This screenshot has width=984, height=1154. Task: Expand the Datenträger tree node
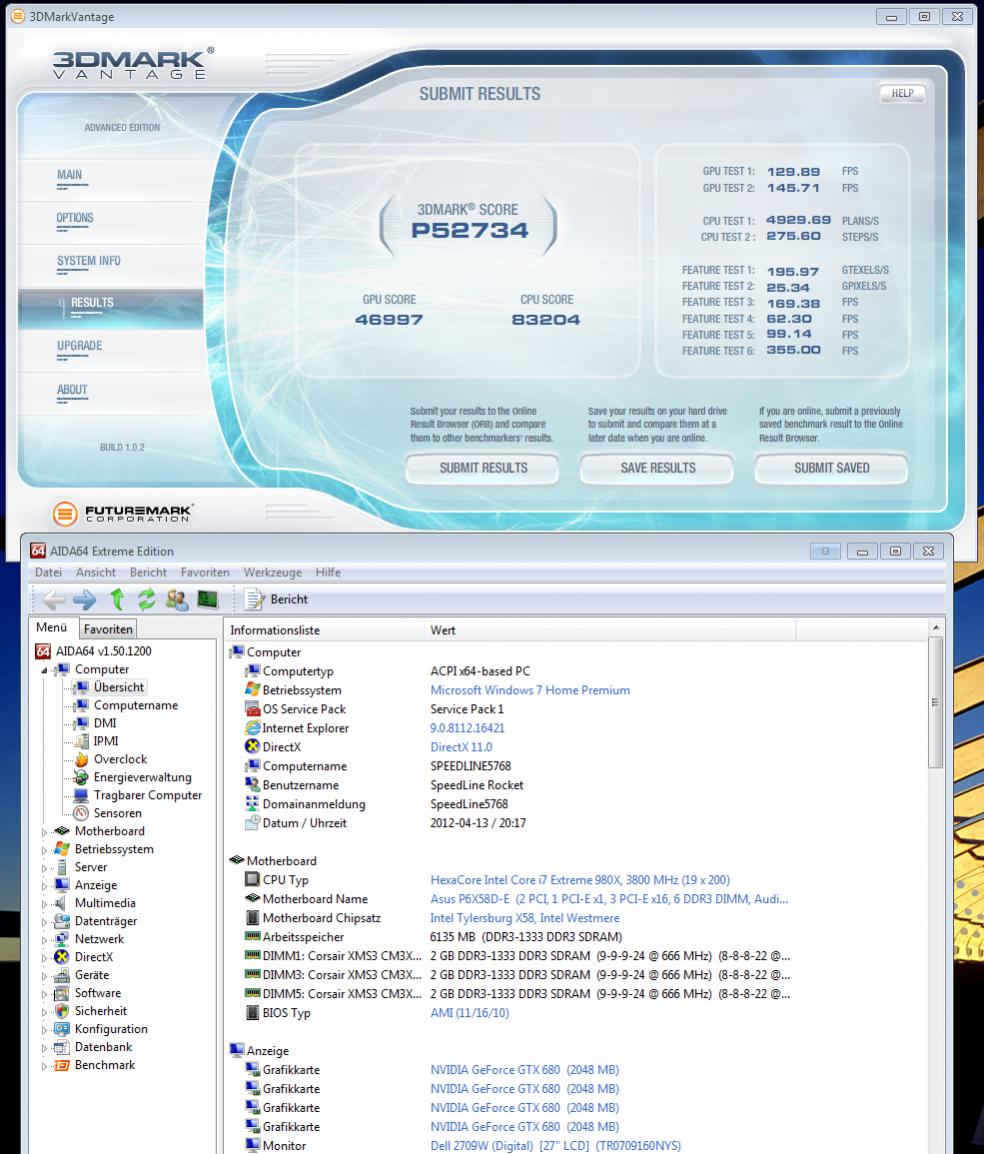click(x=44, y=922)
